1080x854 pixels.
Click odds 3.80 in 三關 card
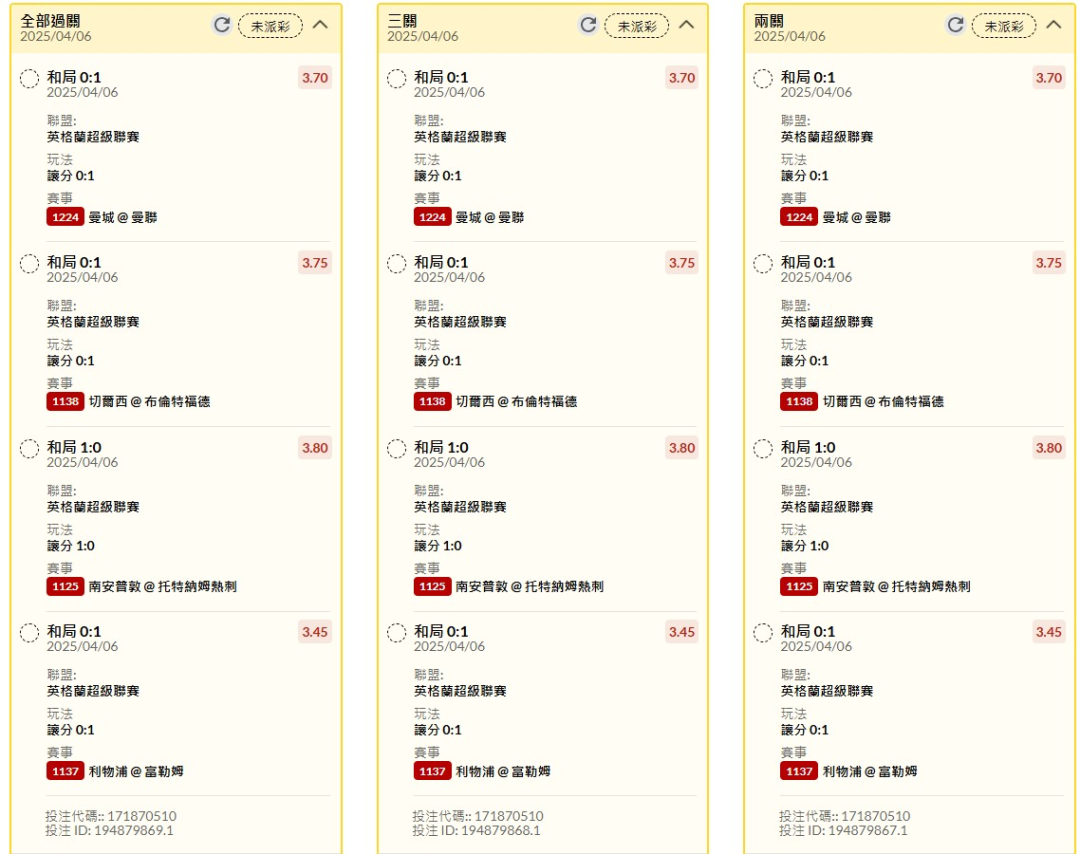[x=682, y=448]
